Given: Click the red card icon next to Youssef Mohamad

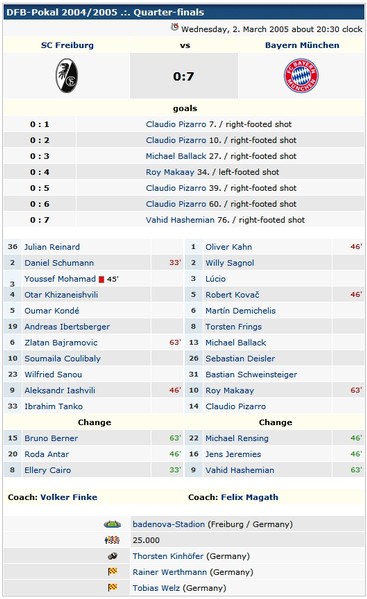Looking at the screenshot, I should [x=101, y=280].
